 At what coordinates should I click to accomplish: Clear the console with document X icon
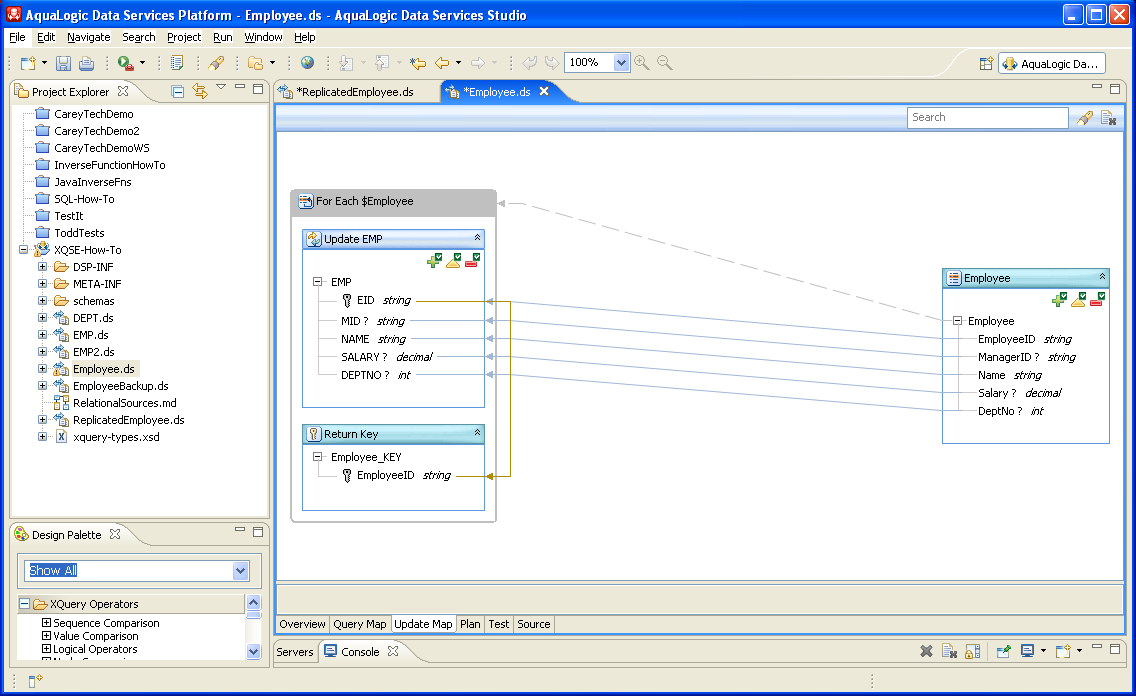point(949,651)
